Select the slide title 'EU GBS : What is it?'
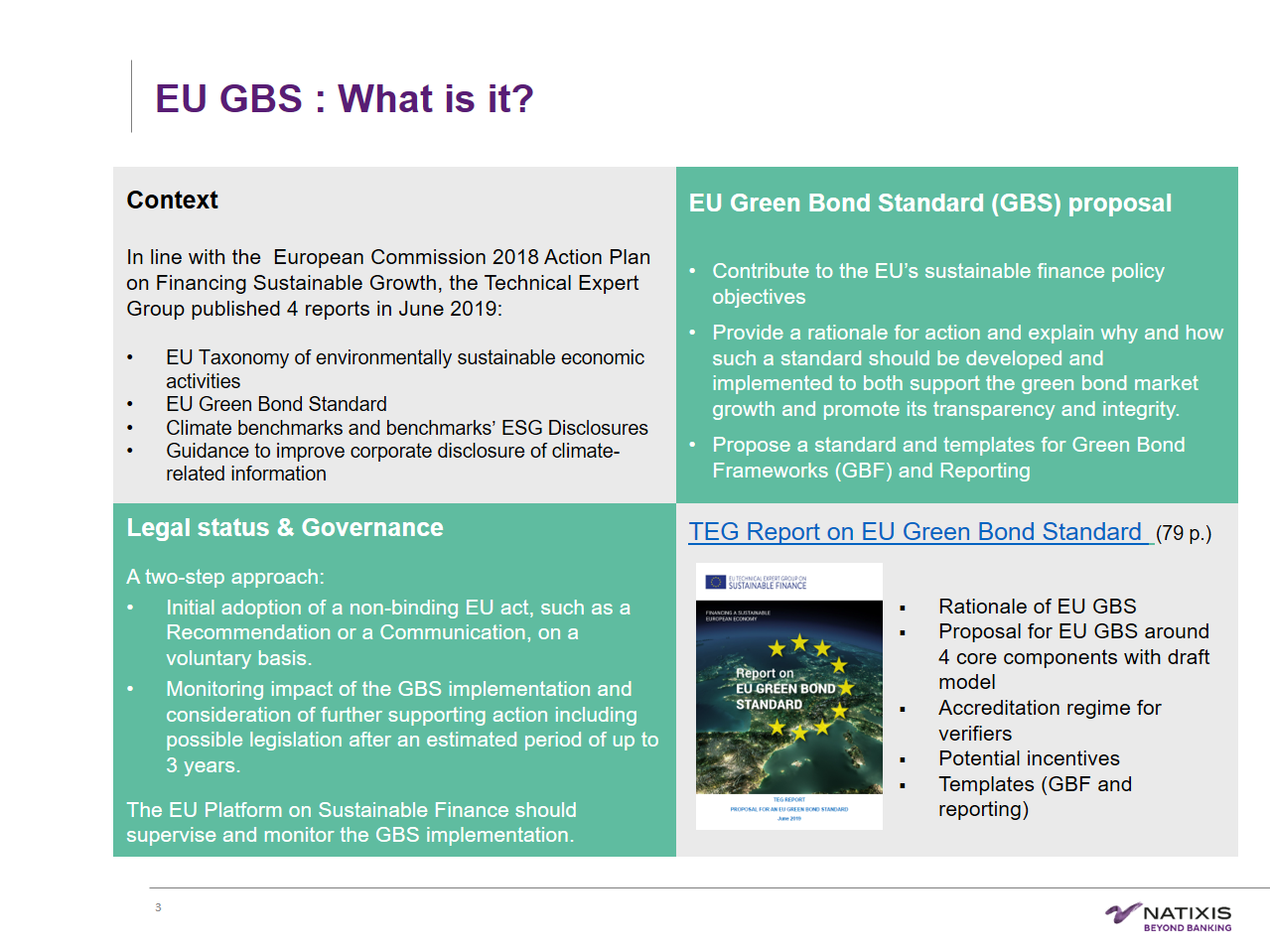Viewport: 1270px width, 952px height. coord(344,99)
